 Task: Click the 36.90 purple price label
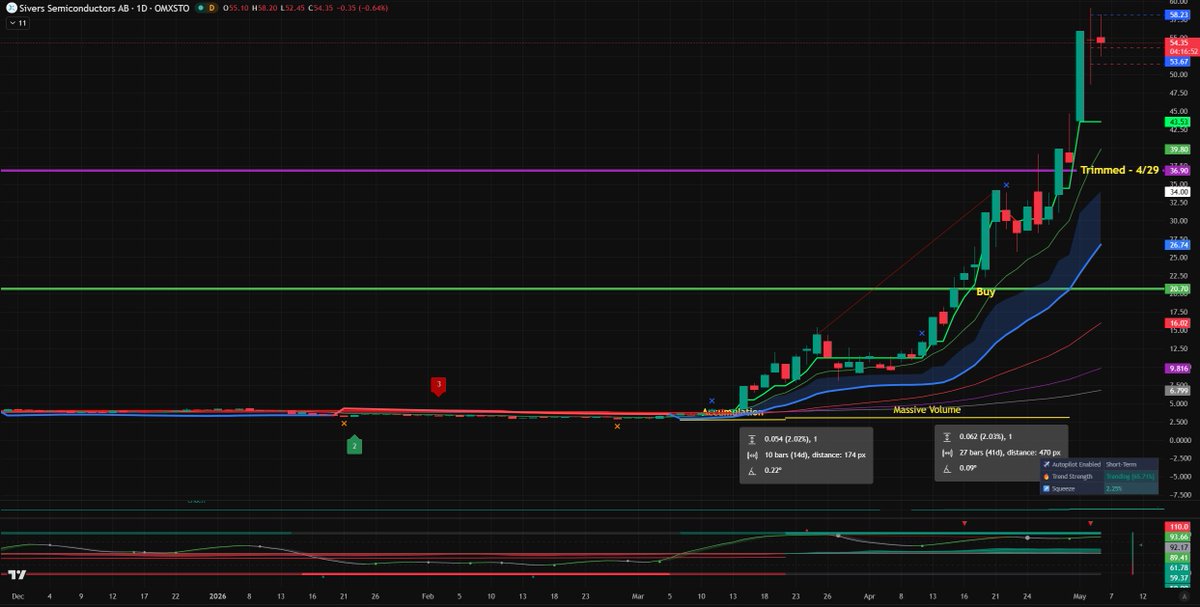pos(1176,171)
